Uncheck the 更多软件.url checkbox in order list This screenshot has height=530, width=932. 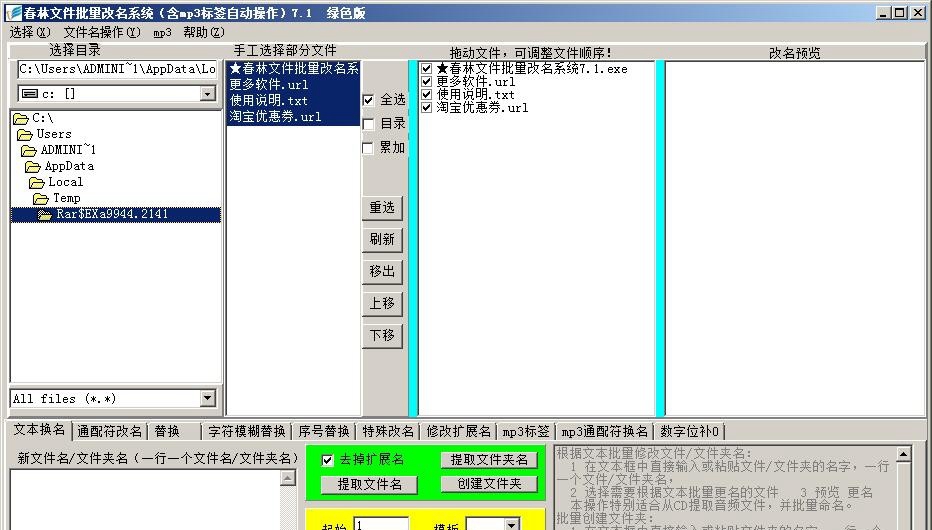pyautogui.click(x=426, y=81)
